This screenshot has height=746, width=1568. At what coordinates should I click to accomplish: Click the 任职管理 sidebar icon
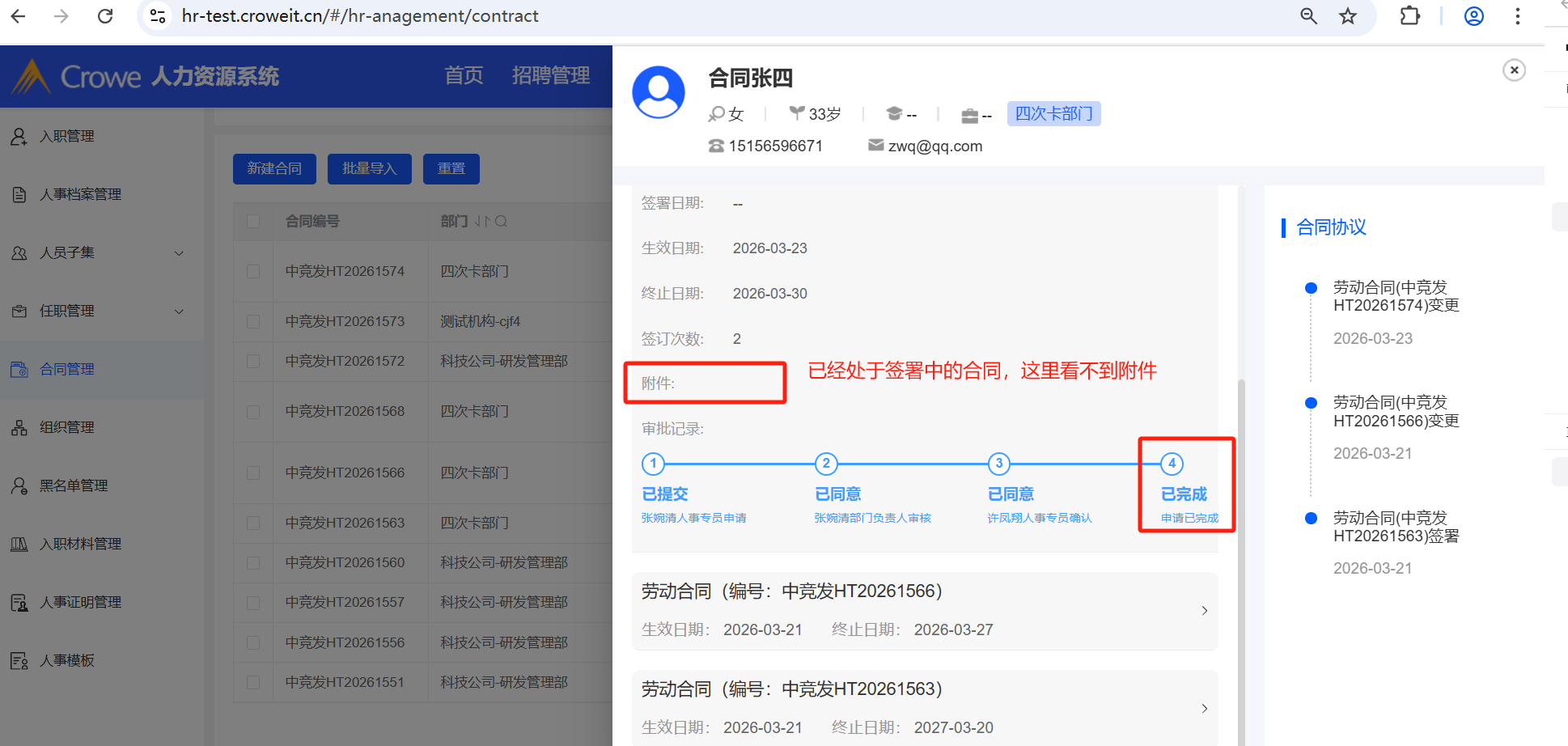pos(19,312)
